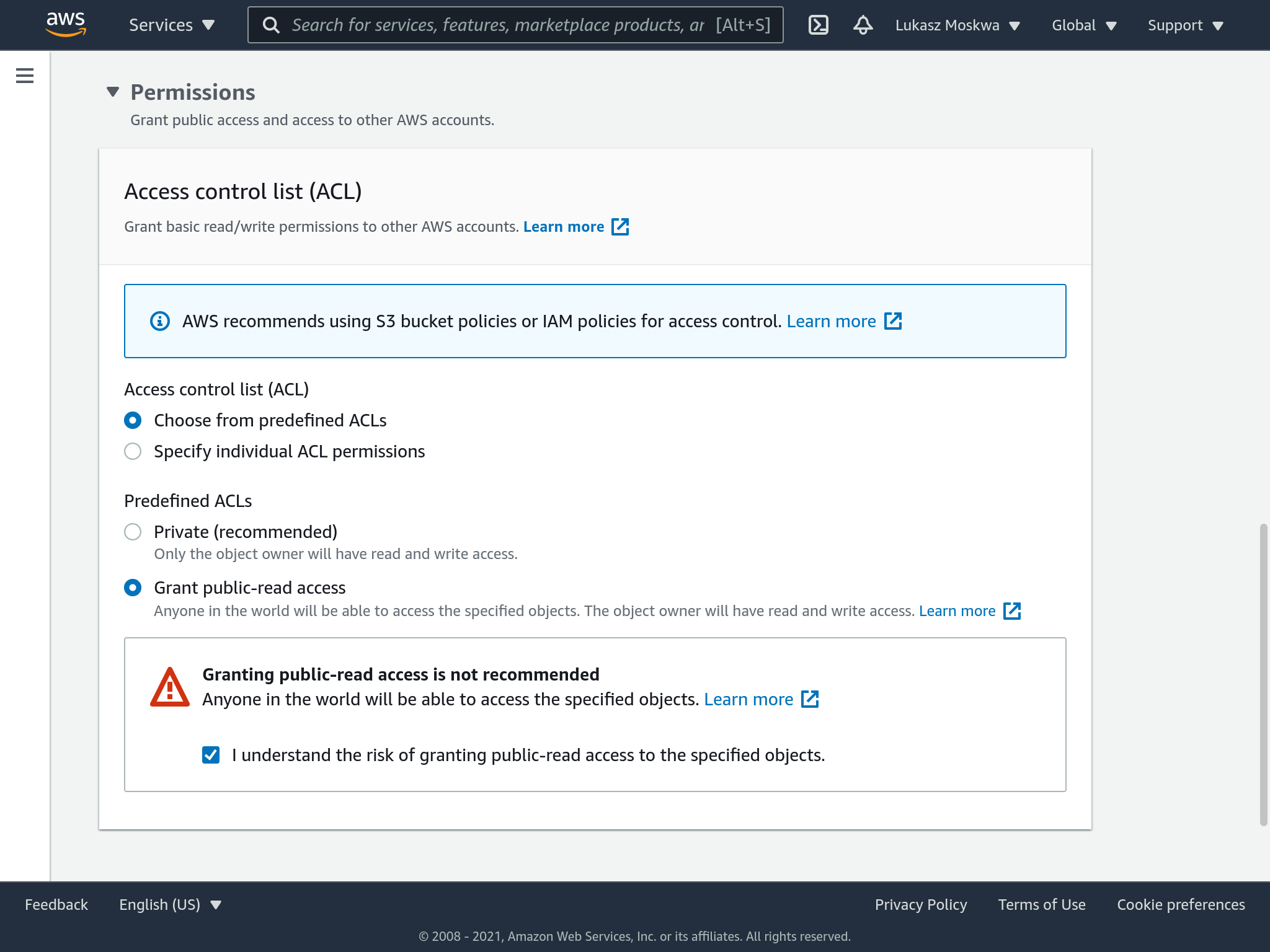Image resolution: width=1270 pixels, height=952 pixels.
Task: Click external link icon in public-read warning box
Action: (x=810, y=699)
